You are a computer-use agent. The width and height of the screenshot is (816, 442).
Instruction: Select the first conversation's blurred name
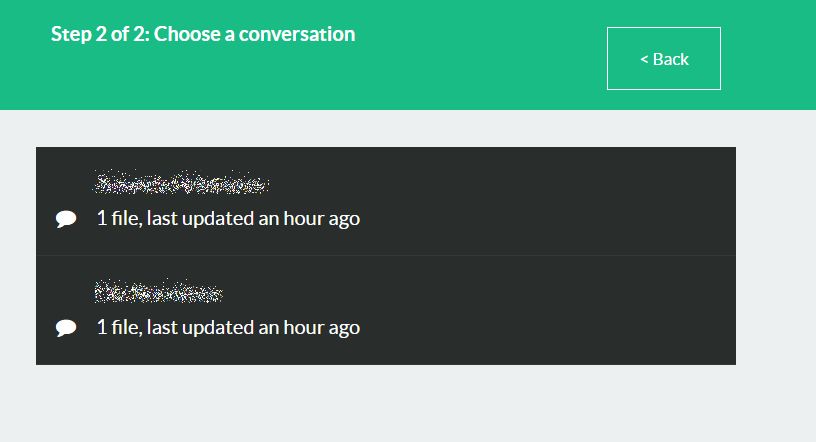181,184
